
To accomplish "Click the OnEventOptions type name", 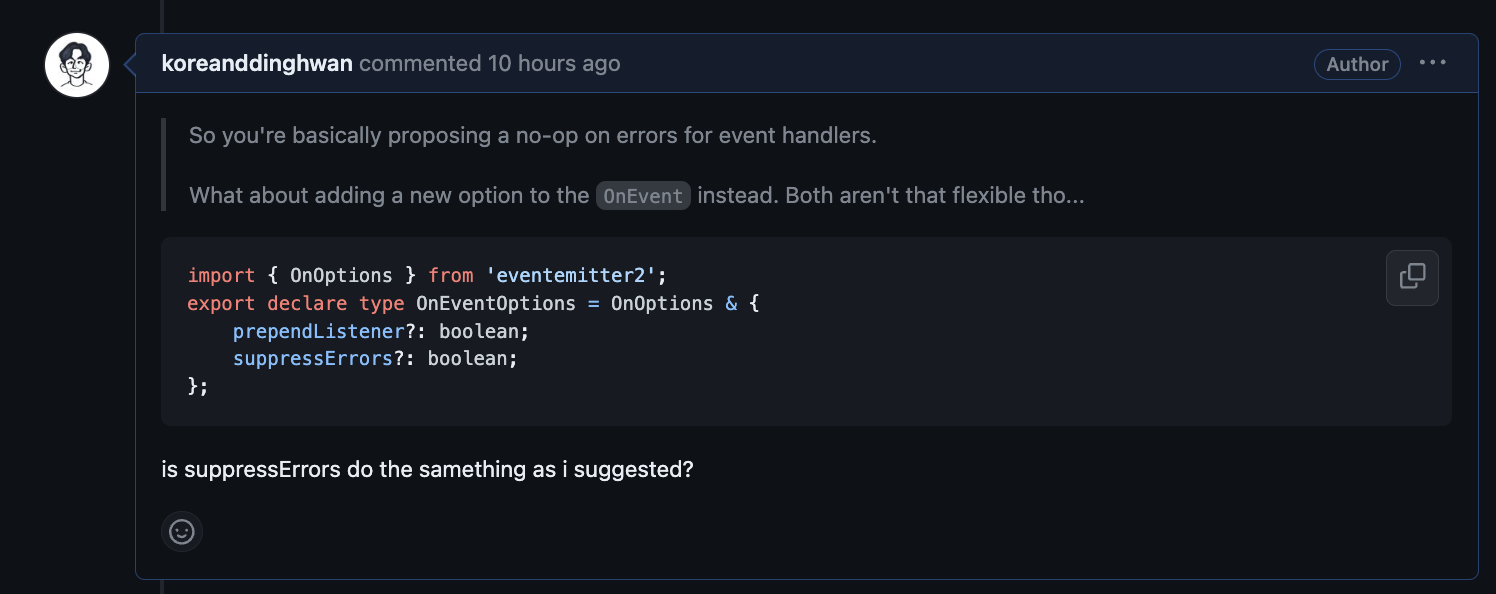I will point(496,302).
